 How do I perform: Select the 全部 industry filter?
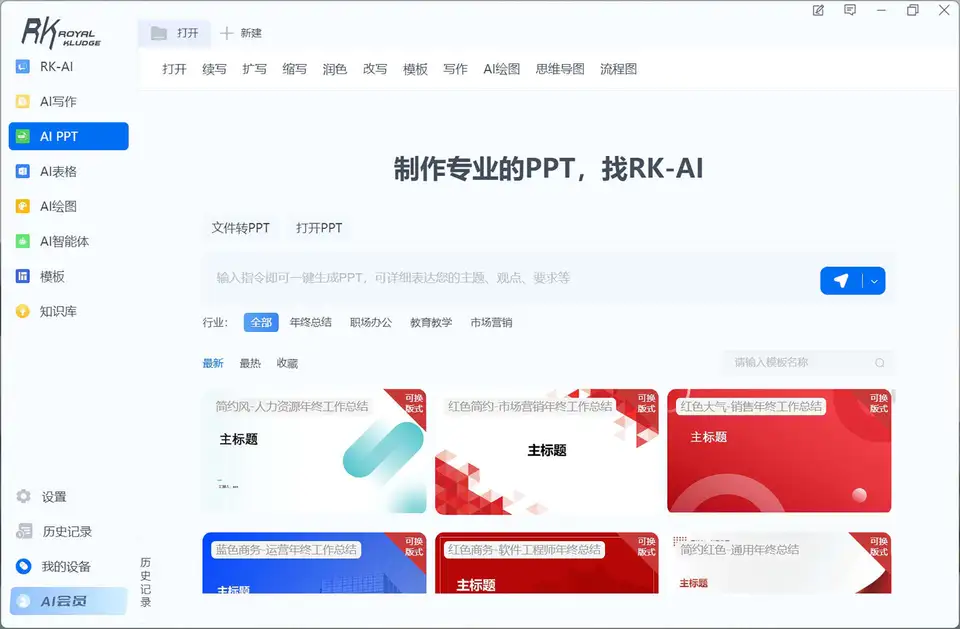tap(261, 322)
